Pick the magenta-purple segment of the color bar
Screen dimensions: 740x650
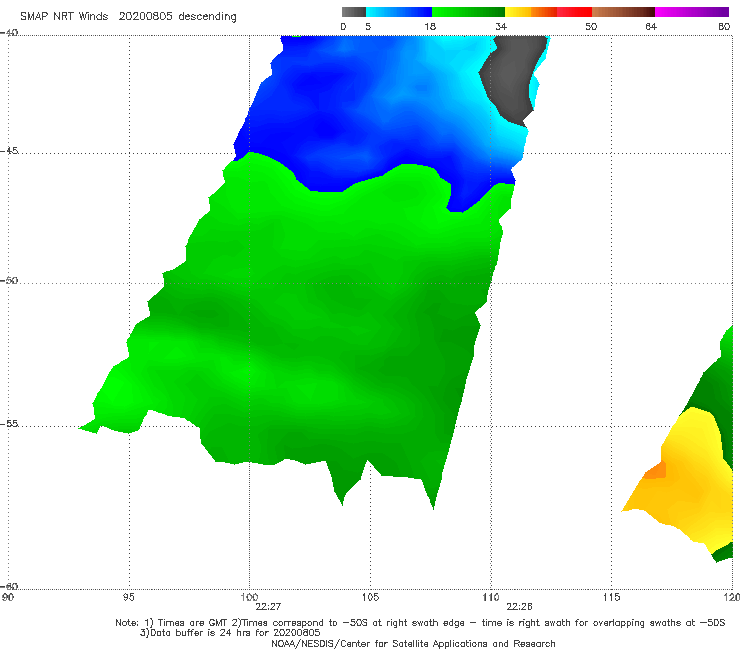click(692, 12)
